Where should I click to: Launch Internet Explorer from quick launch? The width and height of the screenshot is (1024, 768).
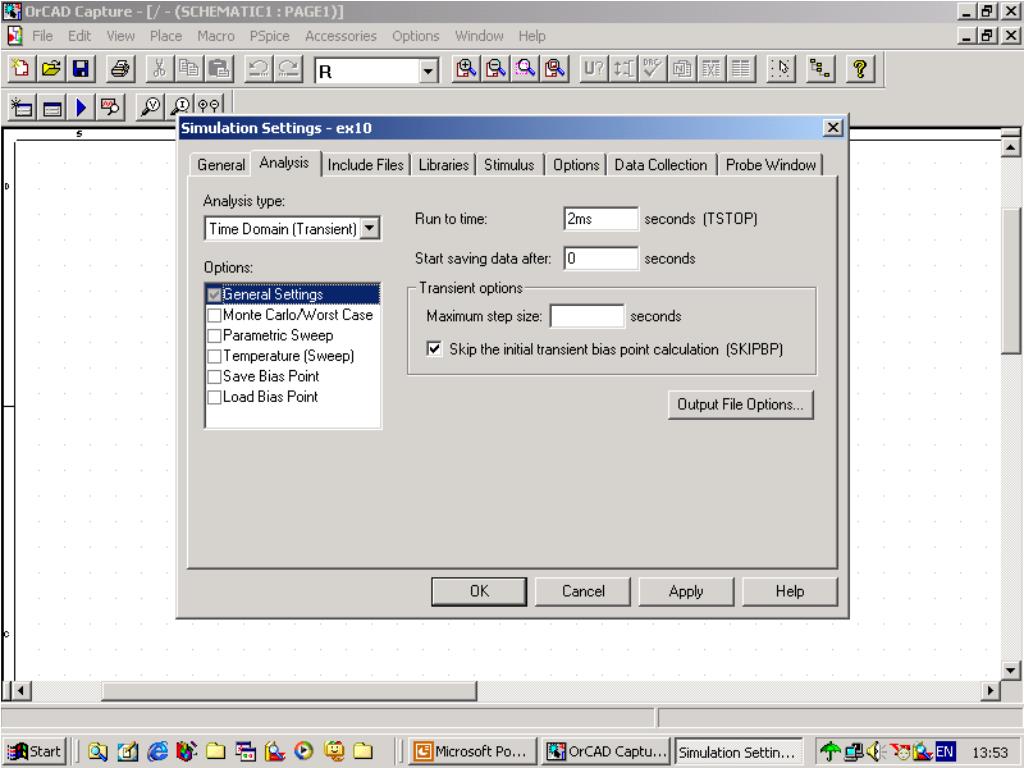[157, 752]
